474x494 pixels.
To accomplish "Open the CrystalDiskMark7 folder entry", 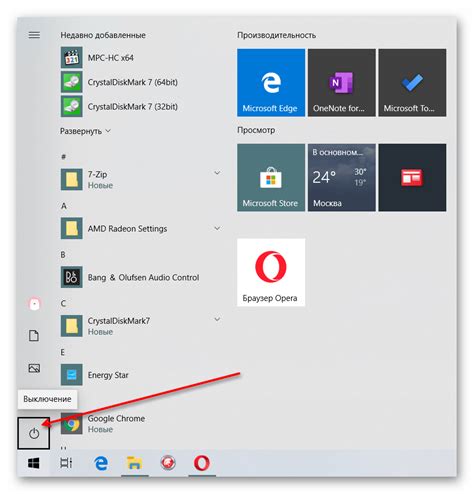I will (140, 326).
